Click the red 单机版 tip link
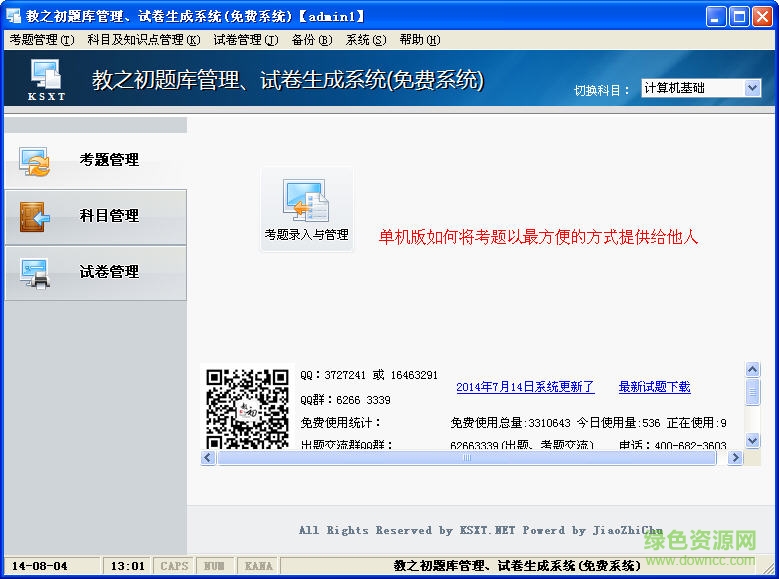The width and height of the screenshot is (779, 579). pyautogui.click(x=538, y=237)
